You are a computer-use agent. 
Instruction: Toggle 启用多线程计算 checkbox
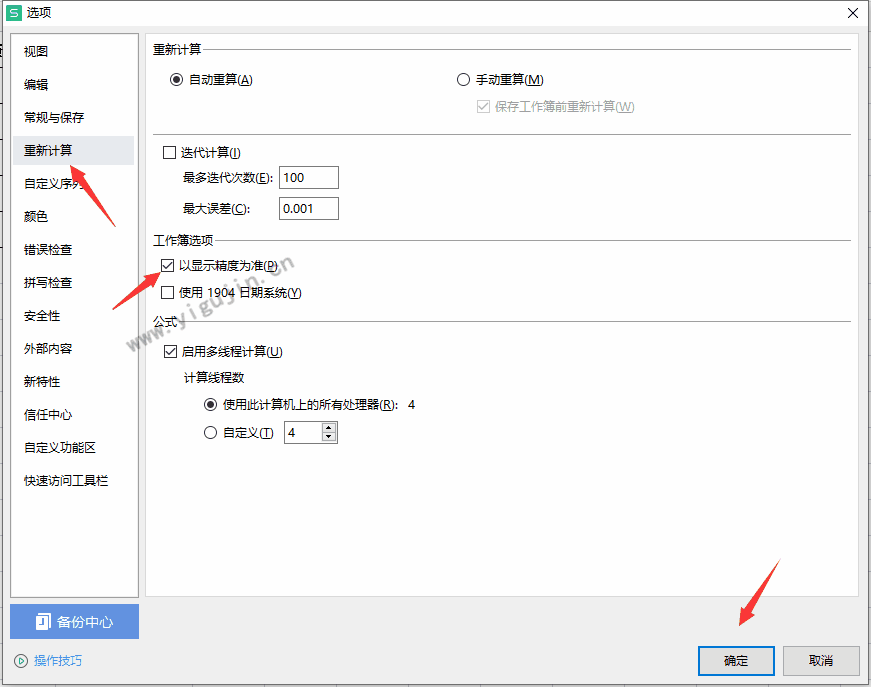[171, 352]
